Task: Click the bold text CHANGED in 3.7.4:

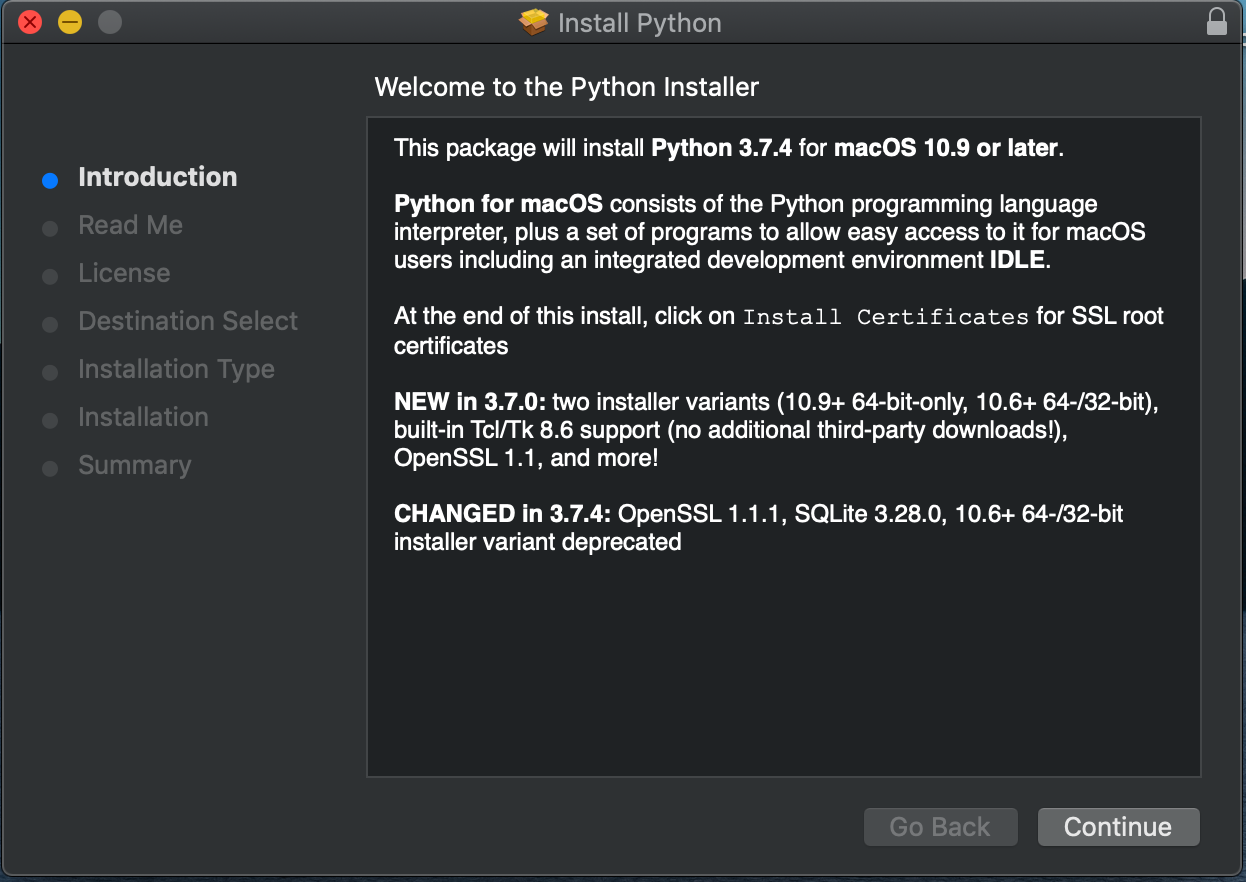Action: (x=503, y=514)
